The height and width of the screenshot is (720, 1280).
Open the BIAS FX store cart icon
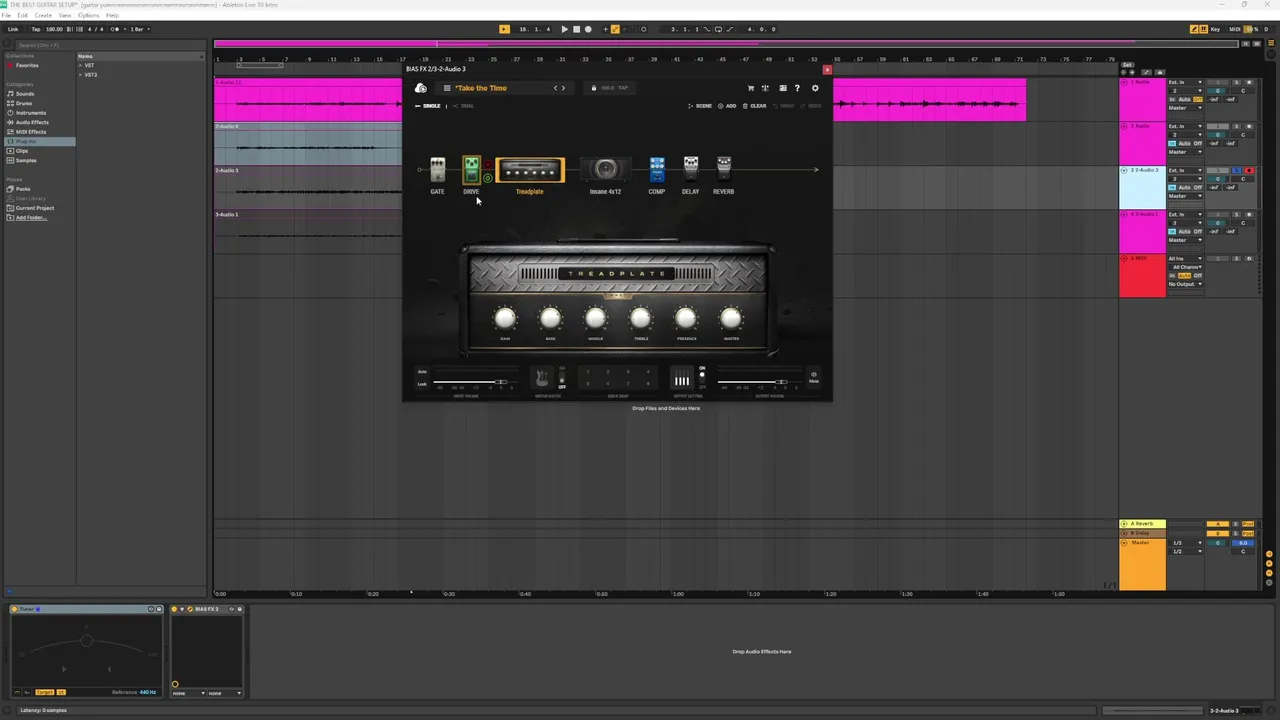(751, 88)
